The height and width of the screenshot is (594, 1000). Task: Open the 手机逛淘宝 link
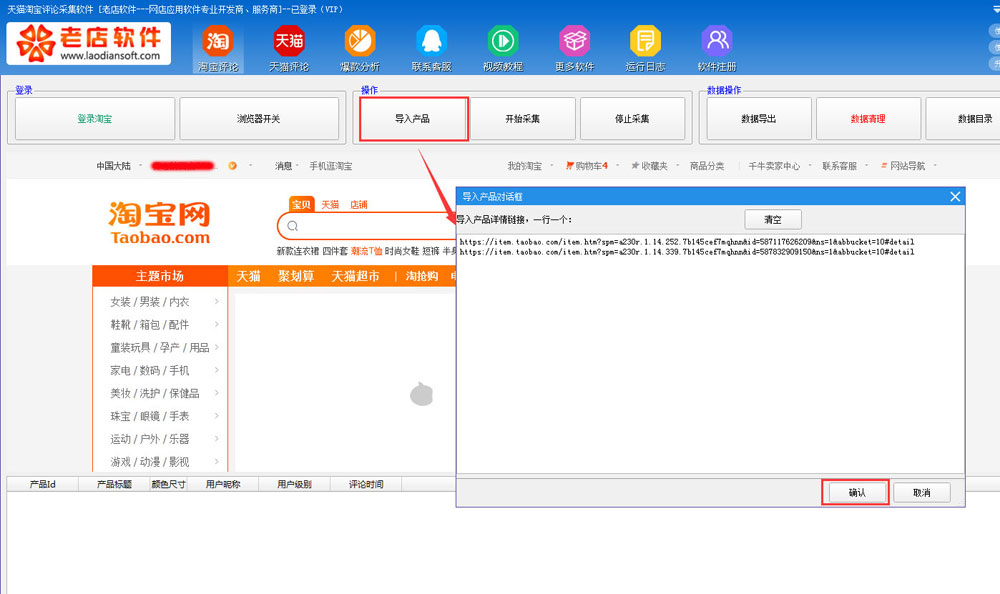330,166
